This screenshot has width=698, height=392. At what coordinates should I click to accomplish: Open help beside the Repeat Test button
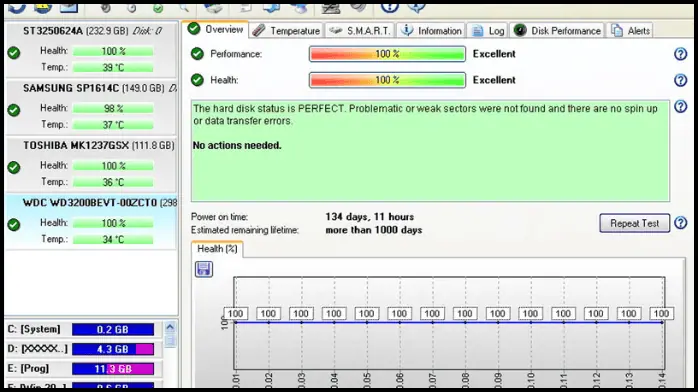(680, 223)
